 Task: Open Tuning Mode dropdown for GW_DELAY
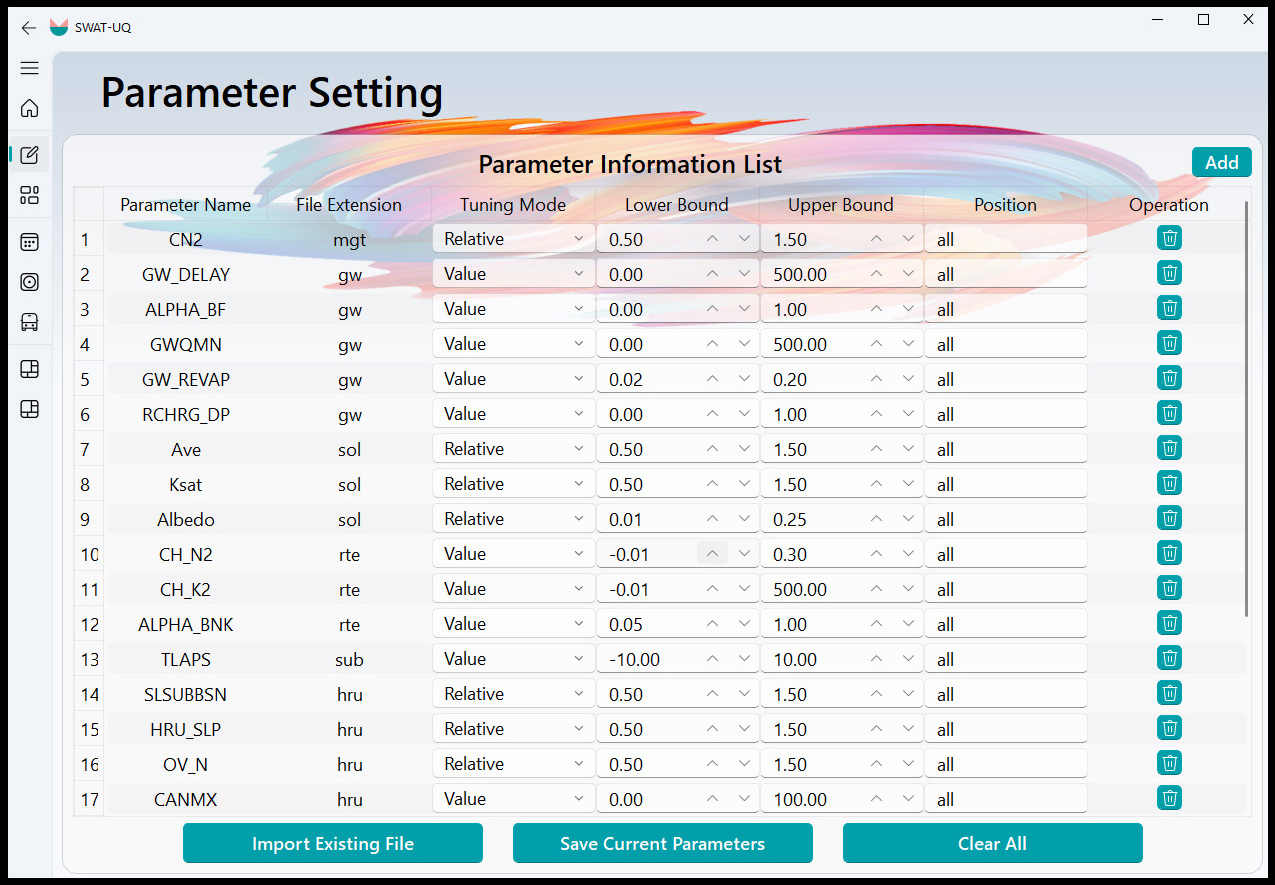tap(513, 274)
